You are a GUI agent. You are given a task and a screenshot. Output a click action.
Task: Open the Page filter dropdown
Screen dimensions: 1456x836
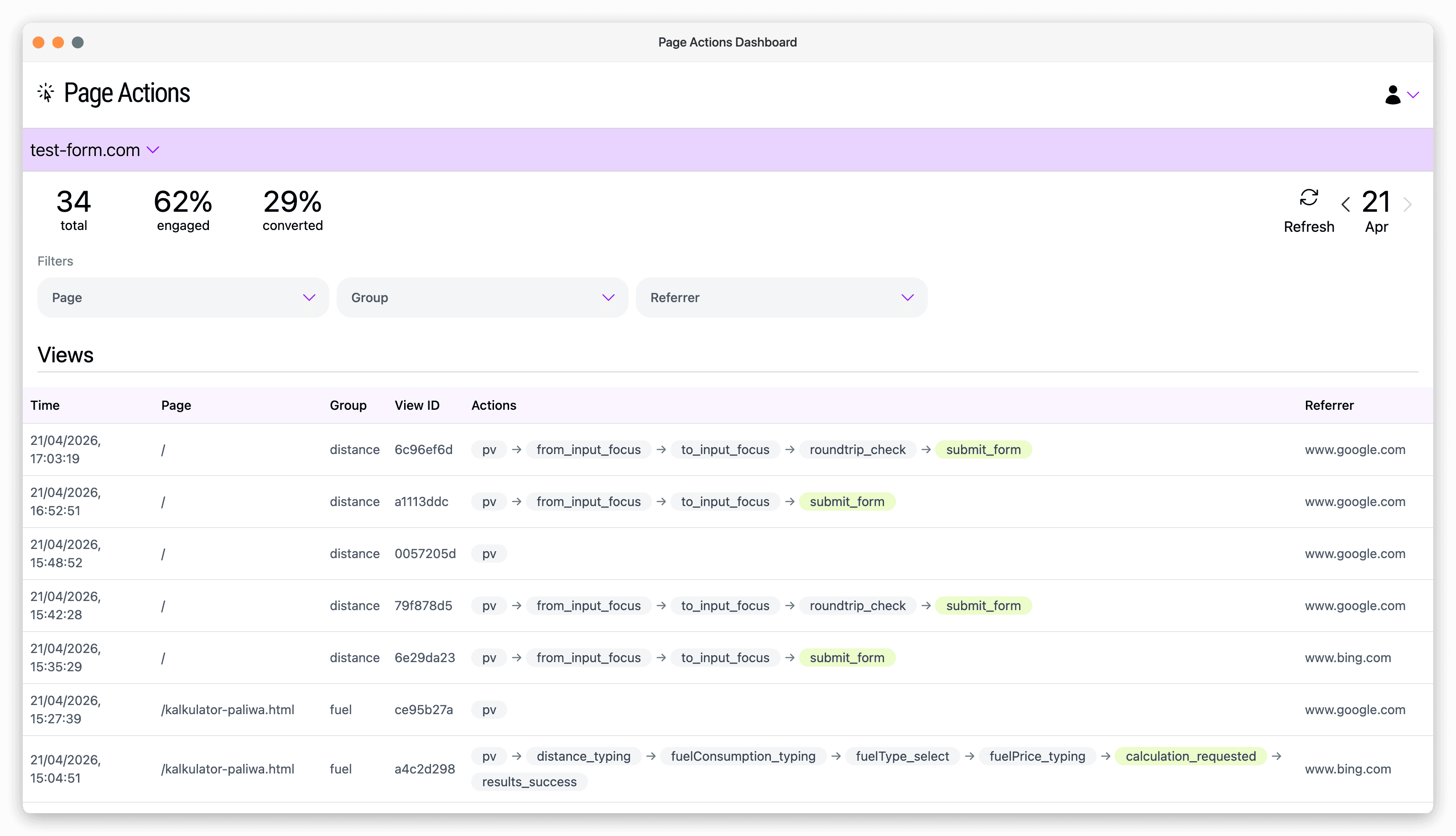pos(182,298)
